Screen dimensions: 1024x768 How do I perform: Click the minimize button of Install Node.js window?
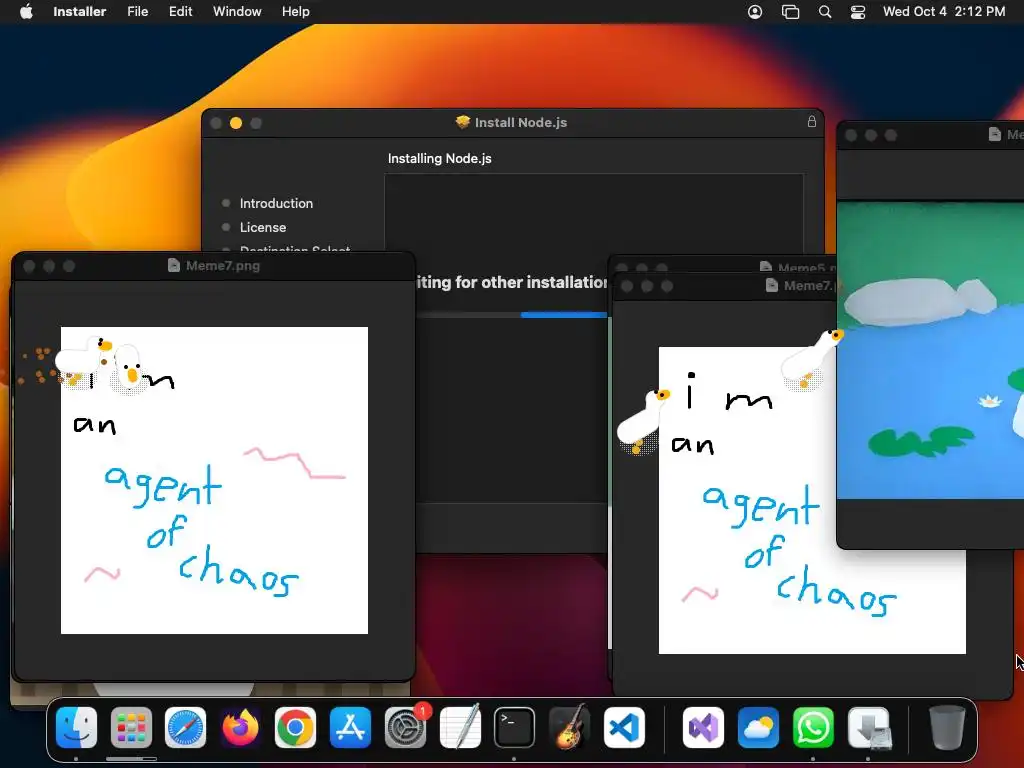tap(236, 123)
